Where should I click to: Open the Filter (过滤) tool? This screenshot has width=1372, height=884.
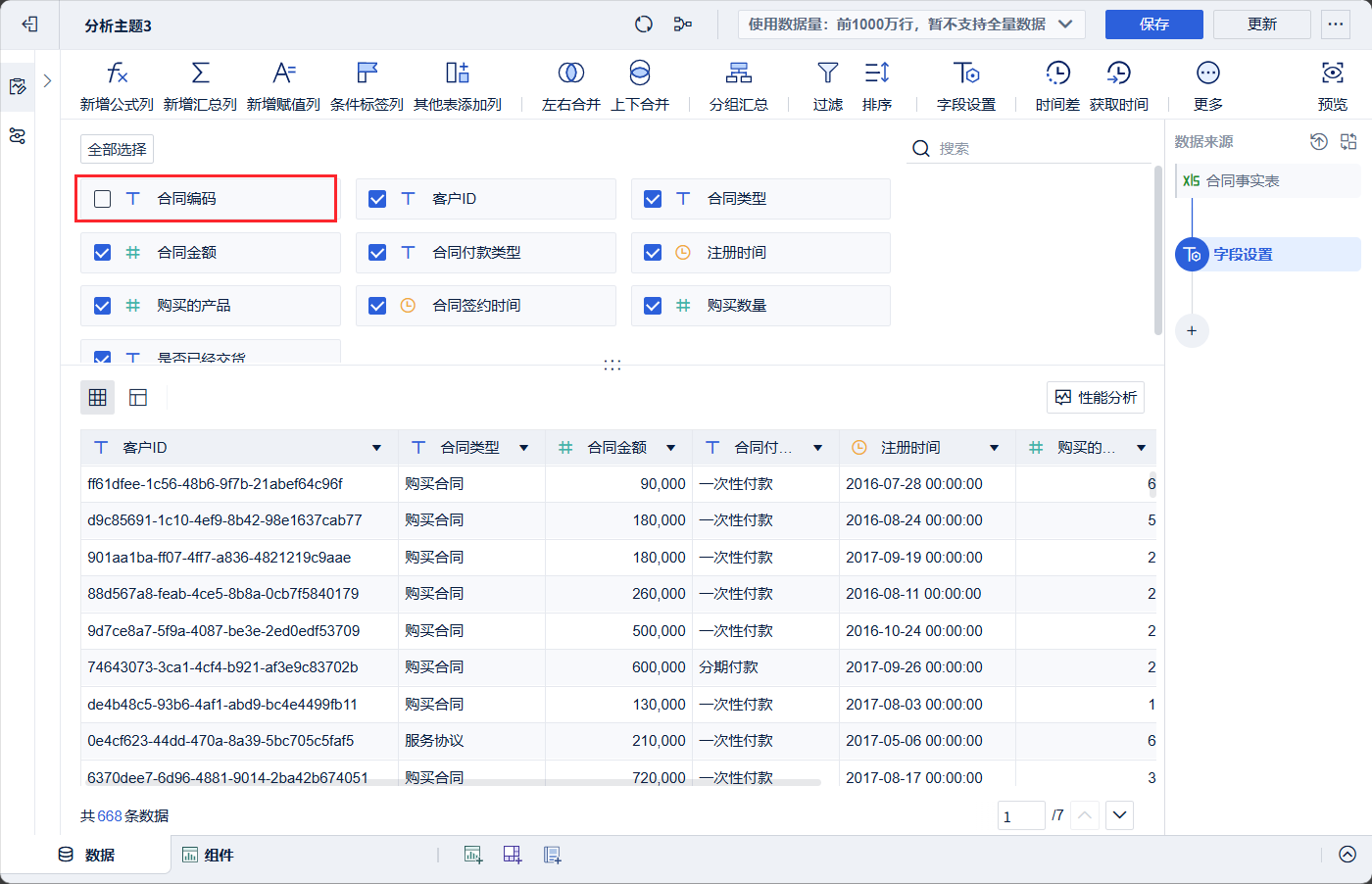[828, 85]
